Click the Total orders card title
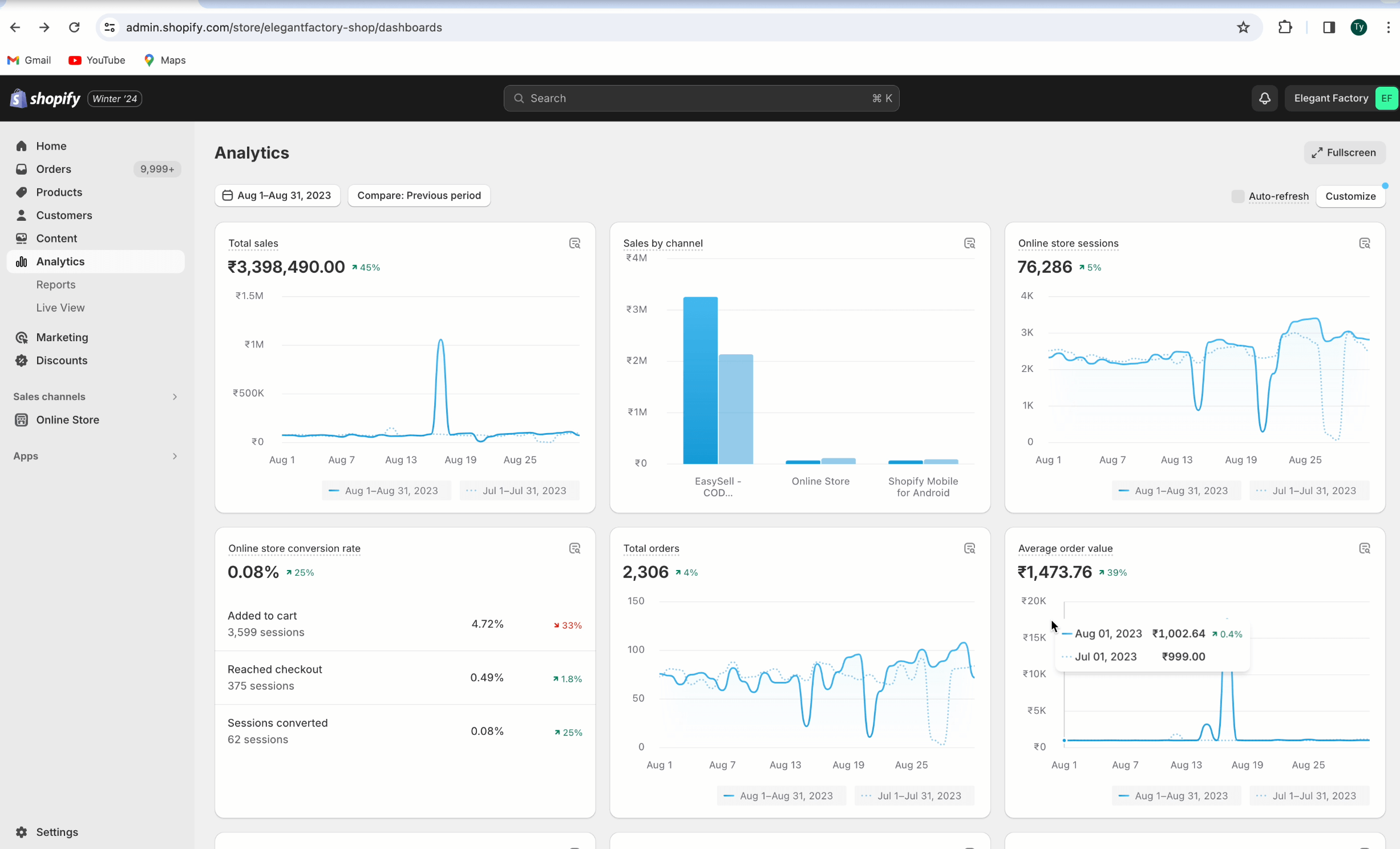 tap(651, 549)
